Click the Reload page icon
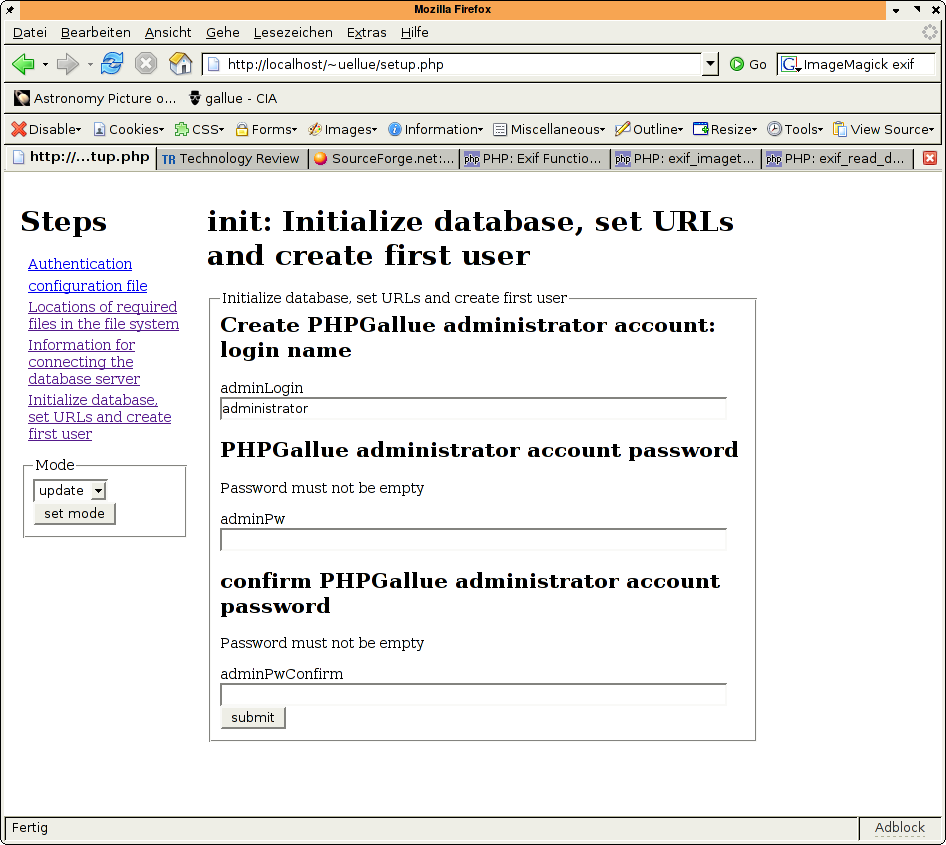946x845 pixels. (x=112, y=64)
